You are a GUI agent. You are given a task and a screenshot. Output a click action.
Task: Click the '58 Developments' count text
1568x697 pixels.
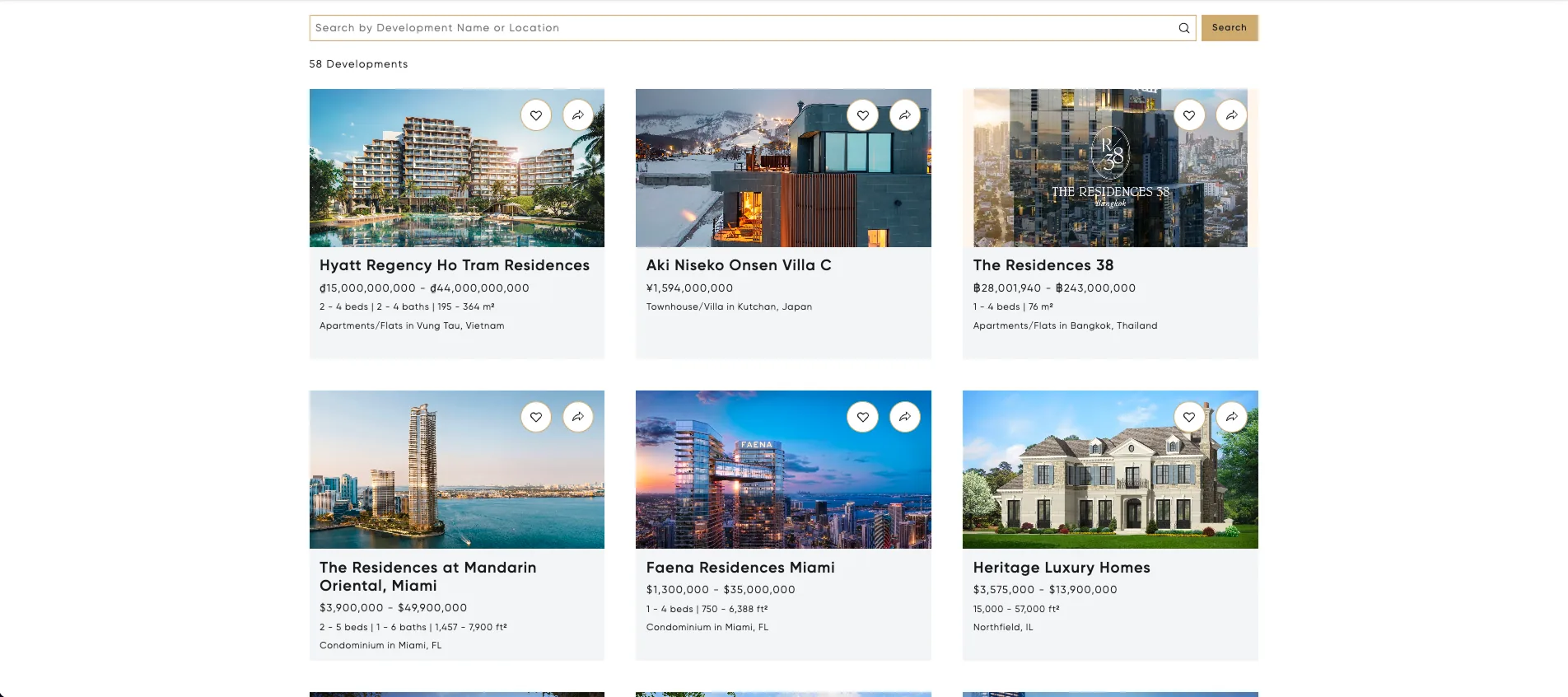tap(358, 64)
